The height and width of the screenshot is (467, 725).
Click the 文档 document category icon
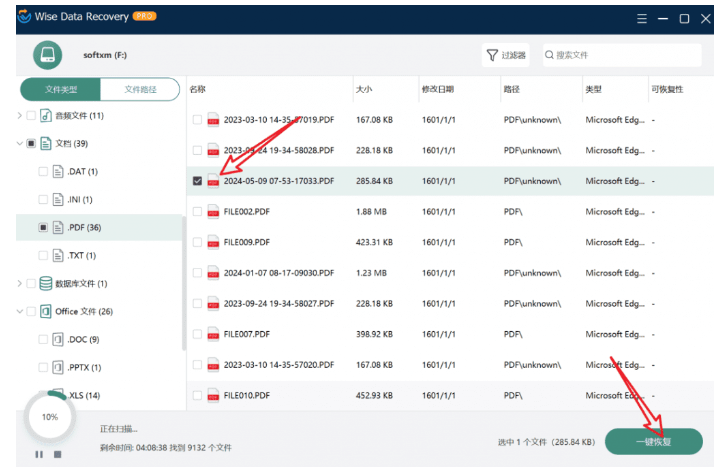coord(46,144)
